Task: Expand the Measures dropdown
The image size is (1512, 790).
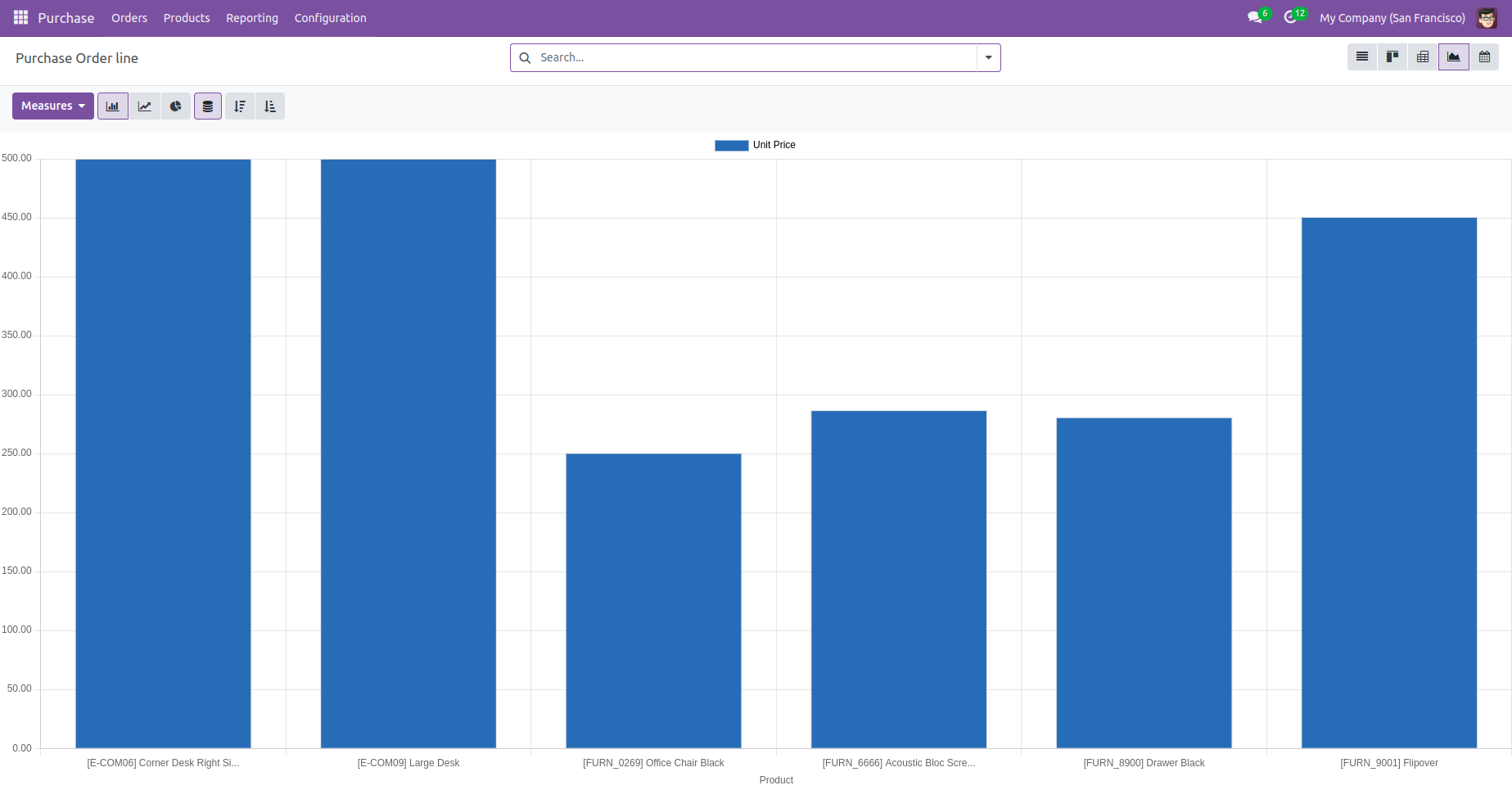Action: [x=53, y=106]
